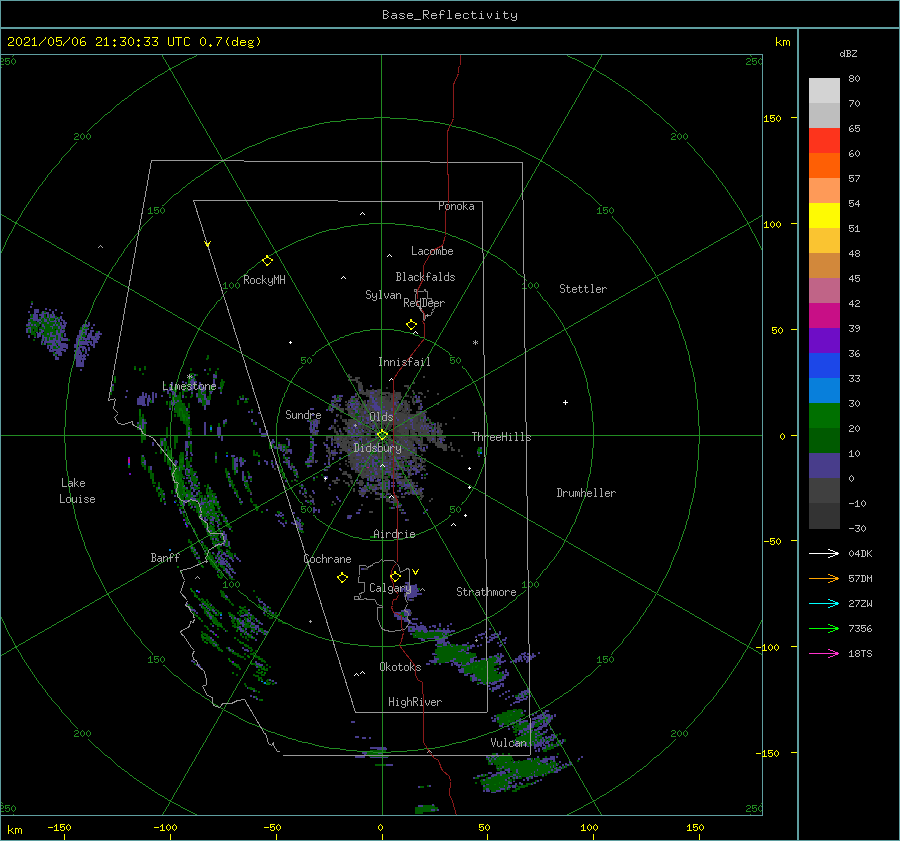The height and width of the screenshot is (841, 900).
Task: Click the echo patch northwest of Limestone
Action: (47, 330)
